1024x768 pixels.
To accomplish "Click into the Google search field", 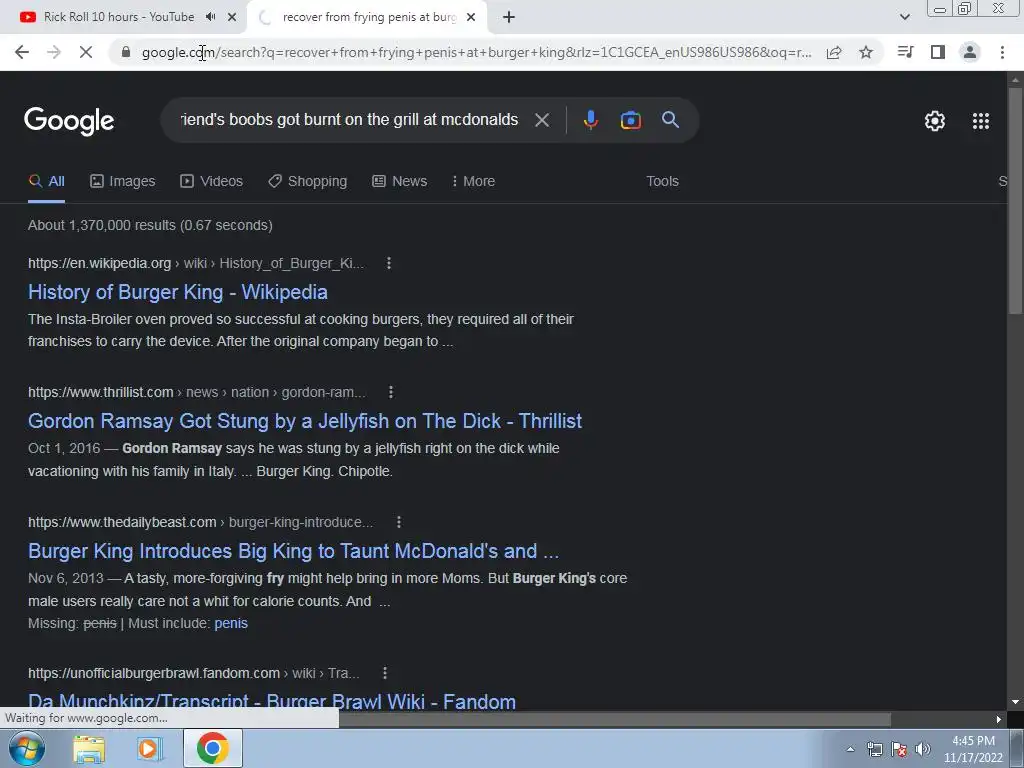I will [349, 120].
